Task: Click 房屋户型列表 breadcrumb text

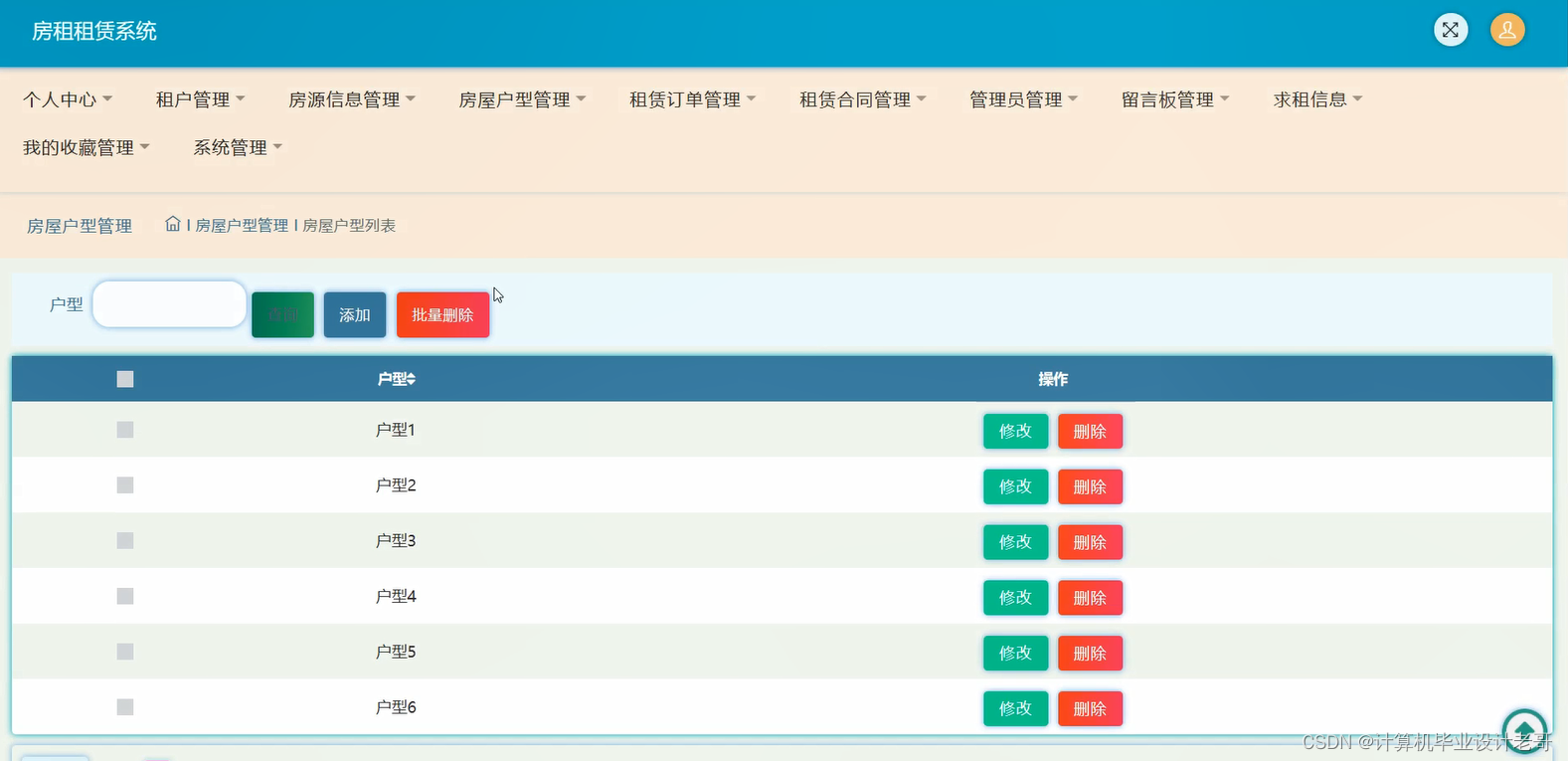Action: pyautogui.click(x=349, y=226)
